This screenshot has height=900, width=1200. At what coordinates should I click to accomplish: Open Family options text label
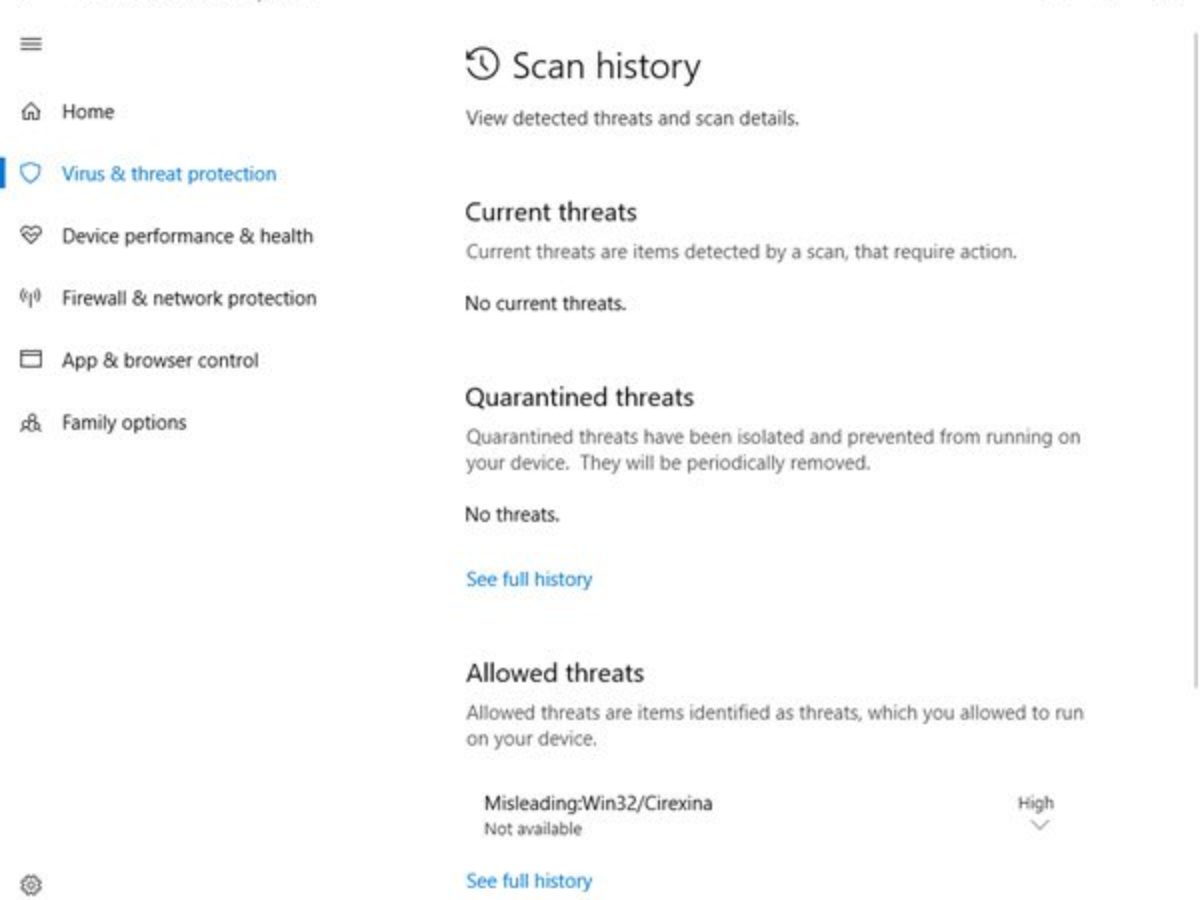[124, 423]
